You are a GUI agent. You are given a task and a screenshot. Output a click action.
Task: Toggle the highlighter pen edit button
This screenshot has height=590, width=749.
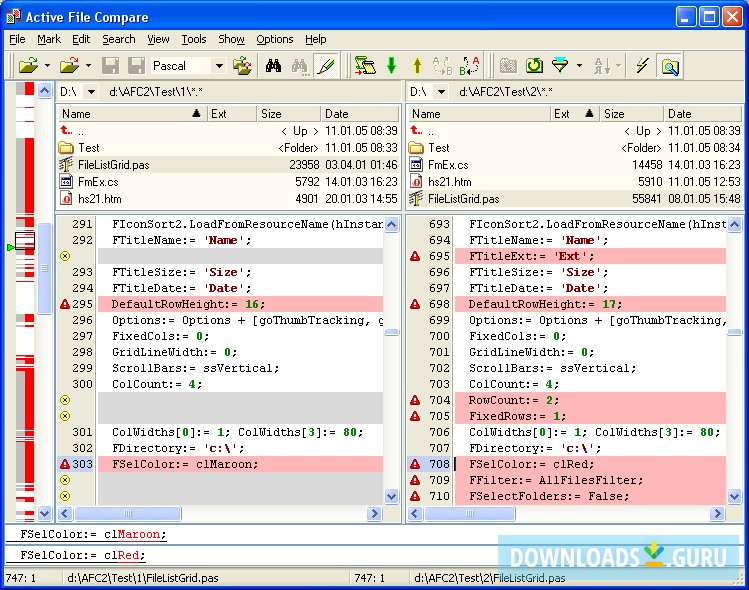326,65
